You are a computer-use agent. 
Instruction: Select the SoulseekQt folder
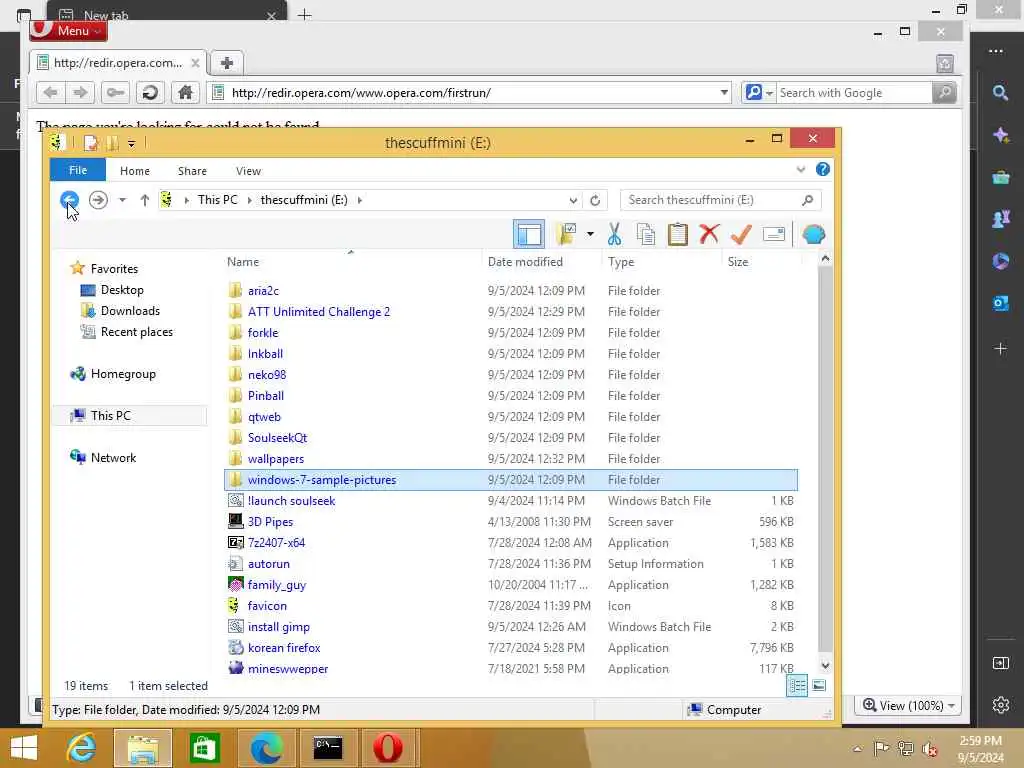(x=277, y=438)
